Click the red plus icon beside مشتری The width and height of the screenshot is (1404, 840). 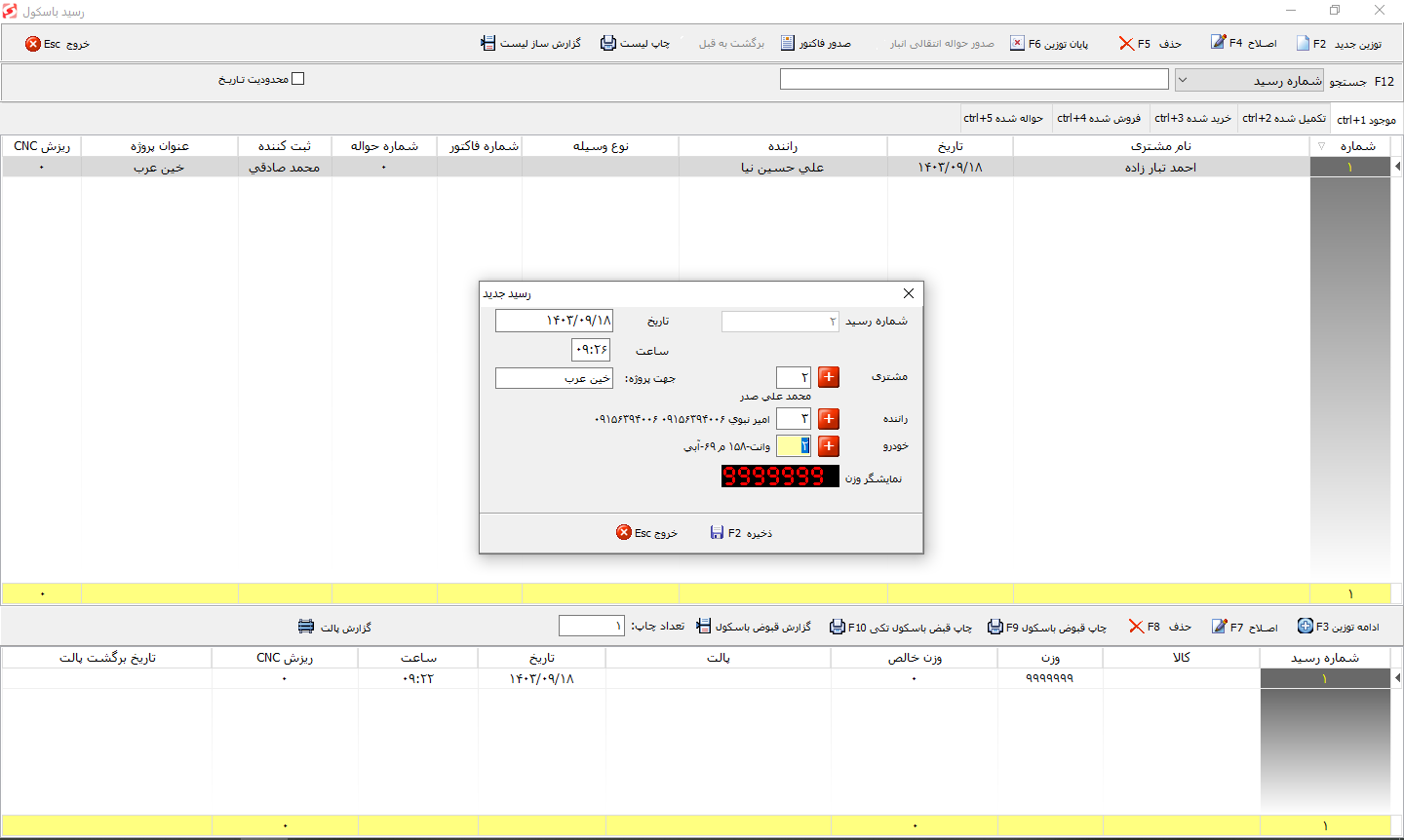pyautogui.click(x=829, y=377)
